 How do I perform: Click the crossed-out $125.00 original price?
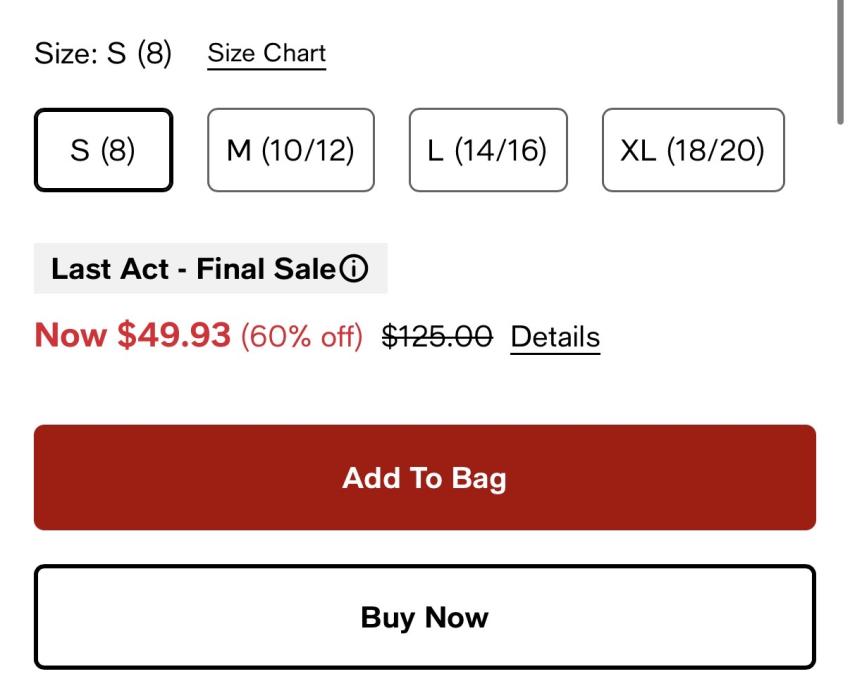tap(437, 336)
